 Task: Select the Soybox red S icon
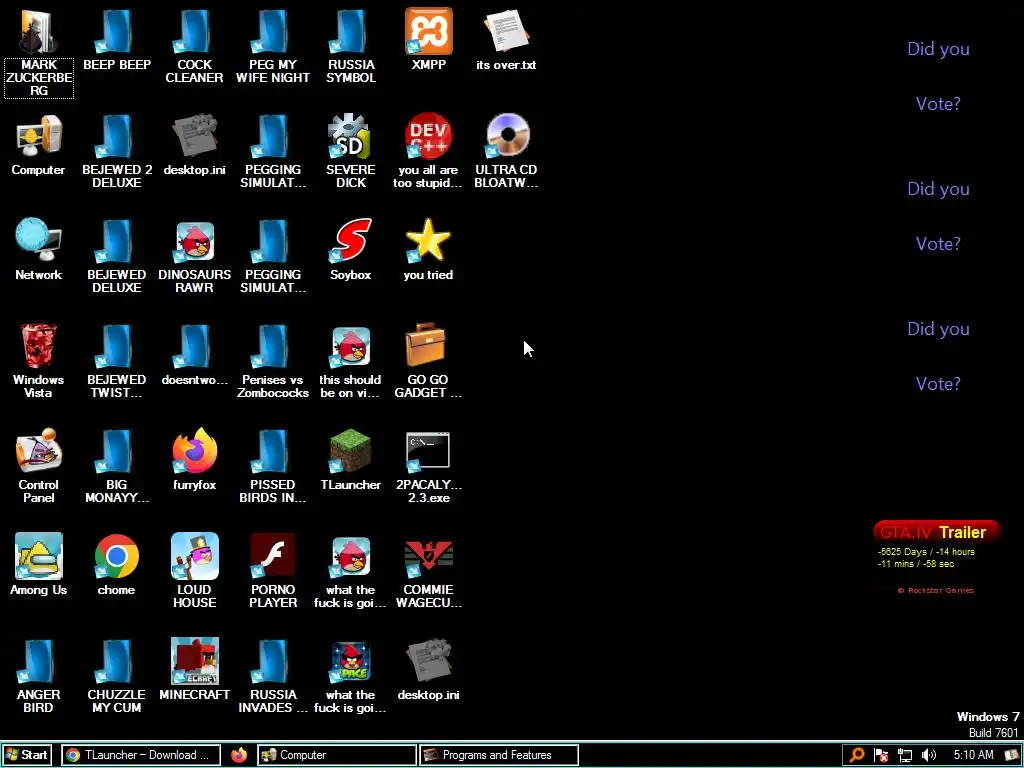pyautogui.click(x=351, y=242)
